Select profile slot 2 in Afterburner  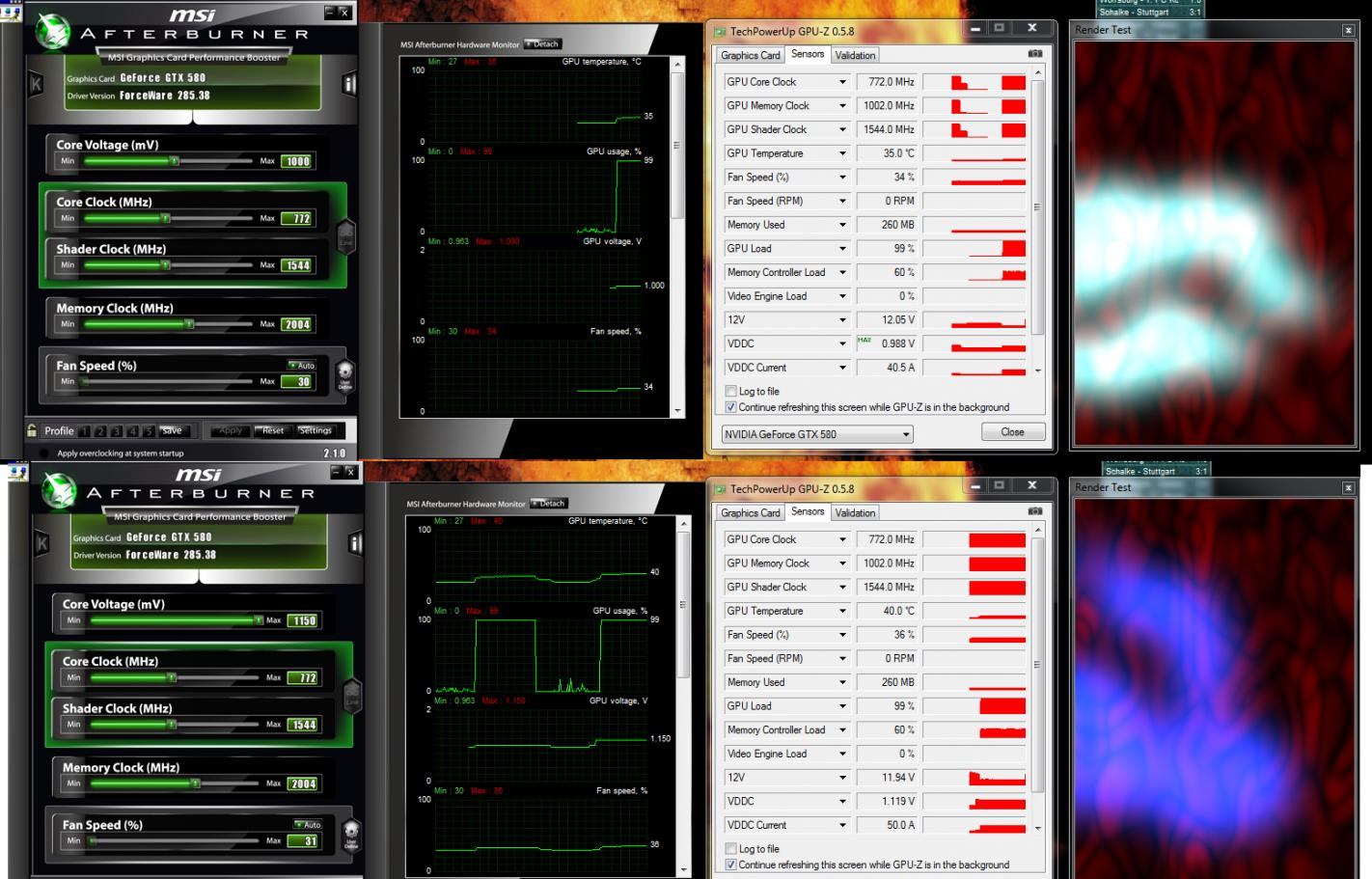point(100,431)
